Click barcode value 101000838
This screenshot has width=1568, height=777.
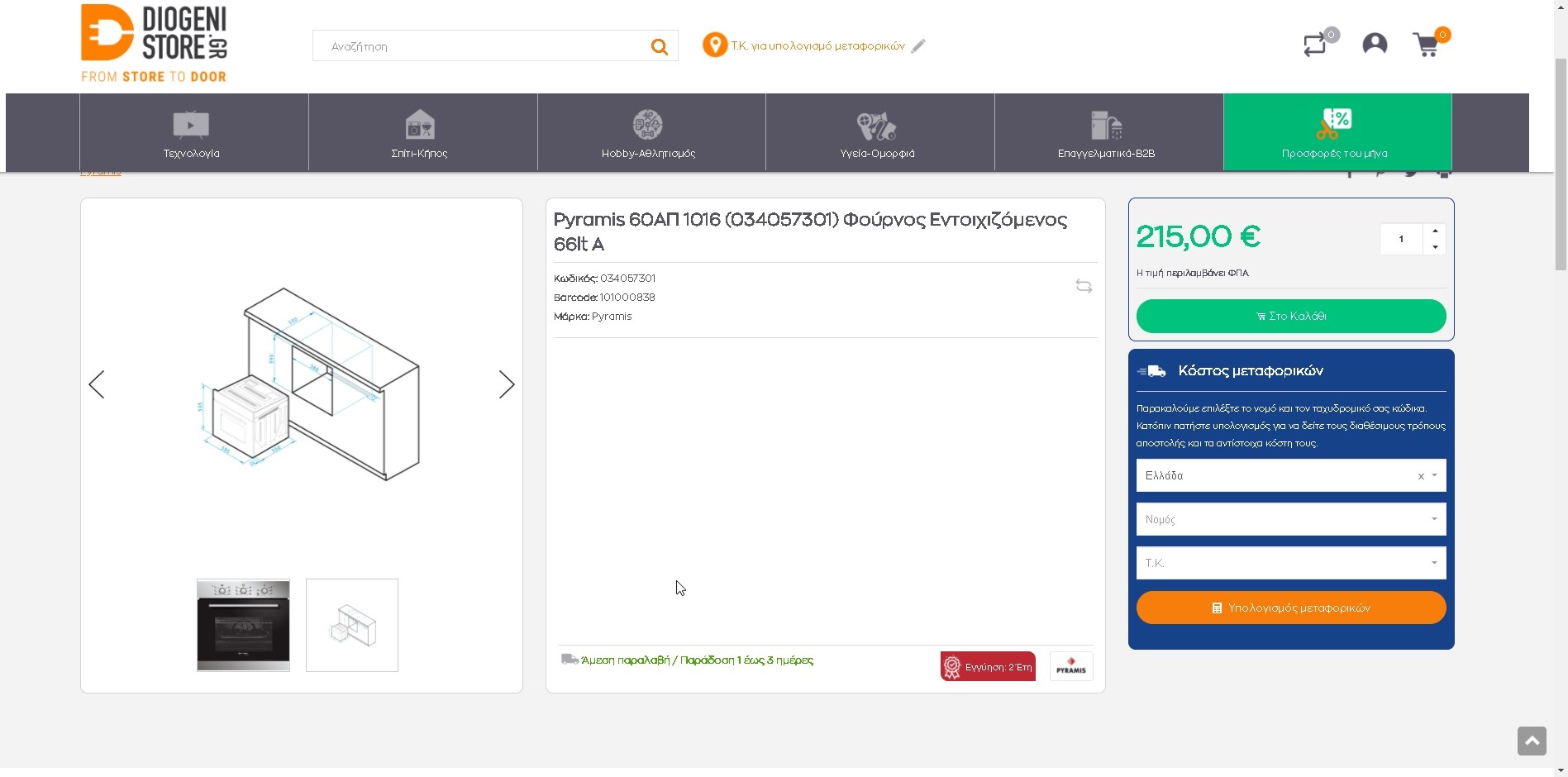627,298
